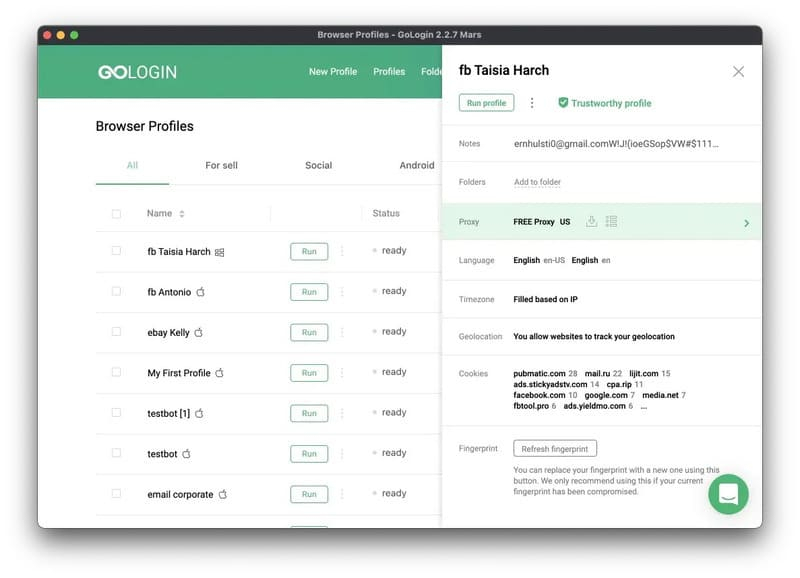800x578 pixels.
Task: Check the fb Taisia Harch checkbox
Action: (x=116, y=250)
